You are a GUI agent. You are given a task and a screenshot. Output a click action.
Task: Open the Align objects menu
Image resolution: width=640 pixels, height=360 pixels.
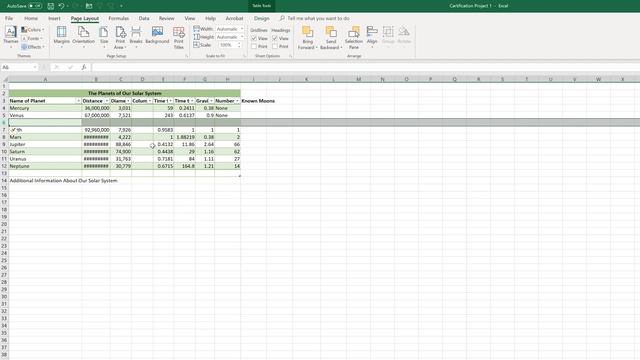(x=372, y=37)
